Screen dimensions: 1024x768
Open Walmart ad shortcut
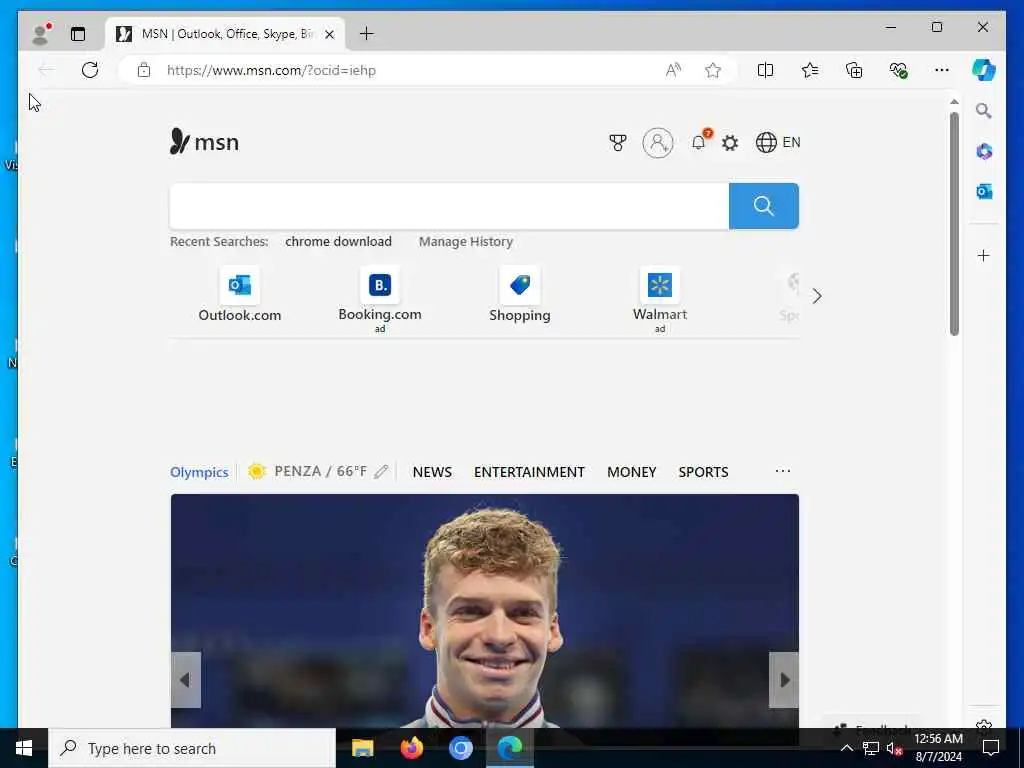660,299
